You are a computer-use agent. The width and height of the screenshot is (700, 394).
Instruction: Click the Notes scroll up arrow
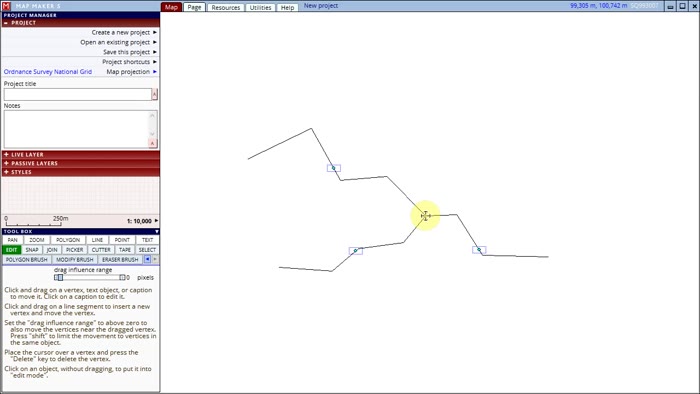[152, 116]
